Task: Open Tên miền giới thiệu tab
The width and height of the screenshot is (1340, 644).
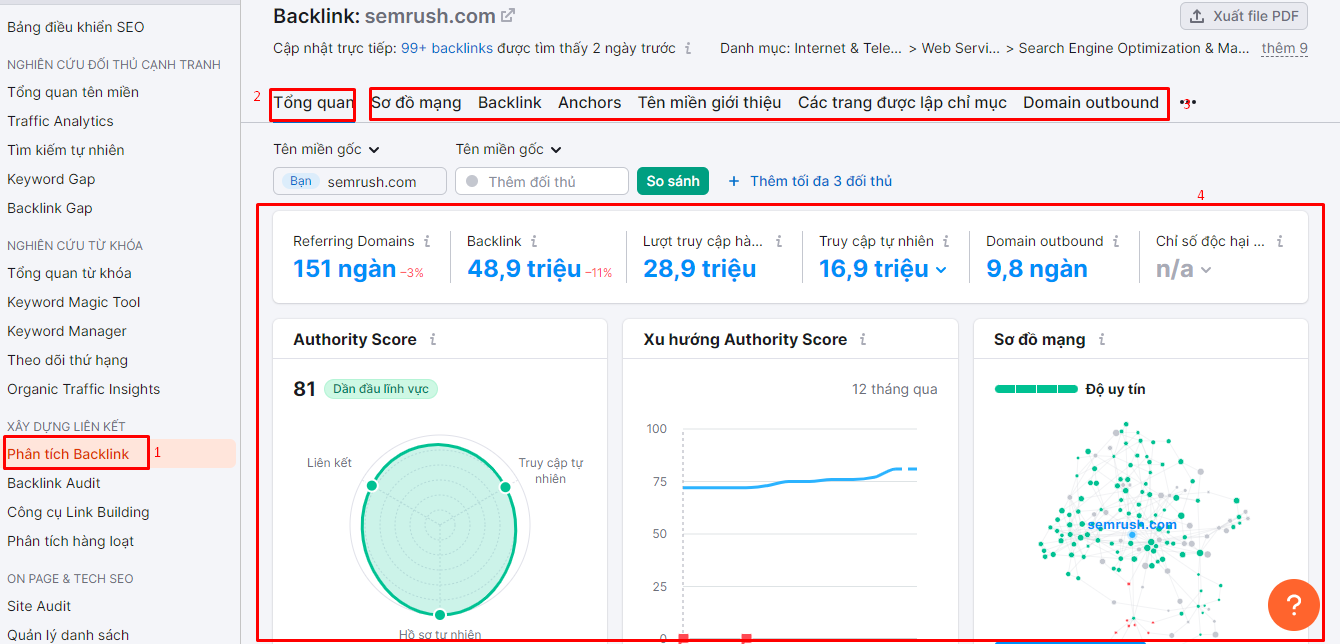Action: point(710,102)
